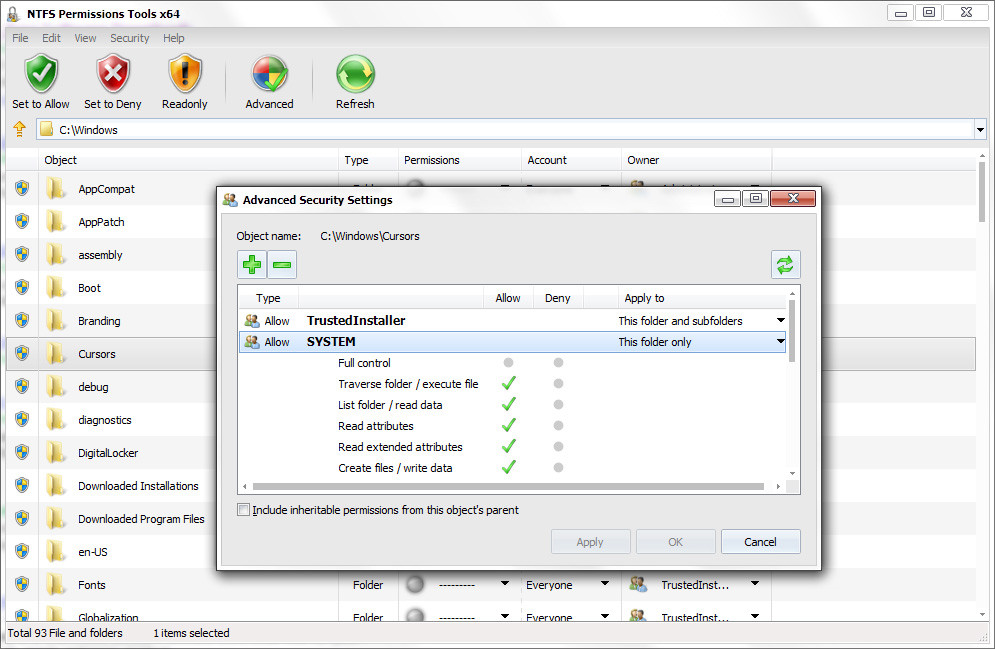Click the shield icon beside en-US
This screenshot has width=995, height=649.
[22, 551]
